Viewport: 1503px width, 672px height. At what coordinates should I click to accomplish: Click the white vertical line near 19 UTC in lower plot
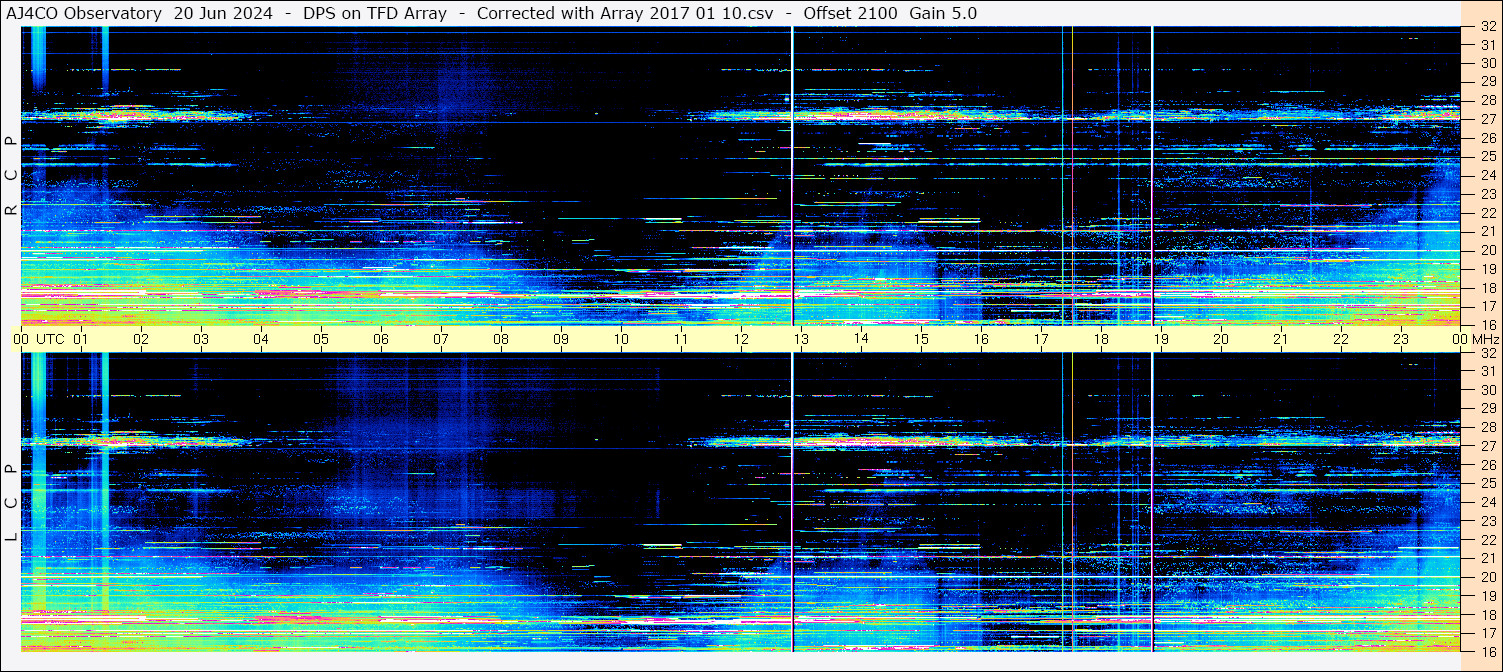point(1152,500)
